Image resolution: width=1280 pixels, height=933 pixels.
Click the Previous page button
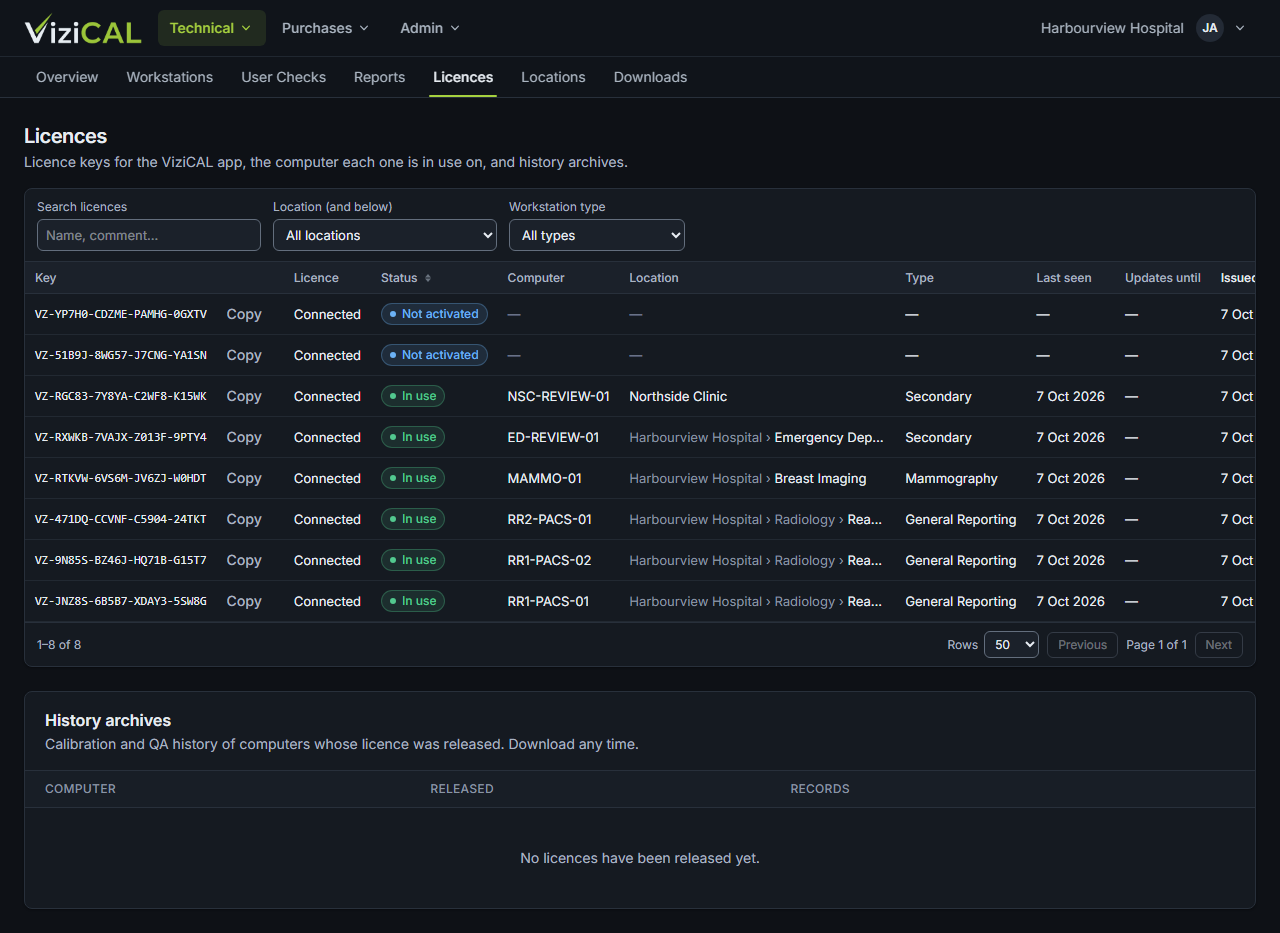pyautogui.click(x=1082, y=645)
